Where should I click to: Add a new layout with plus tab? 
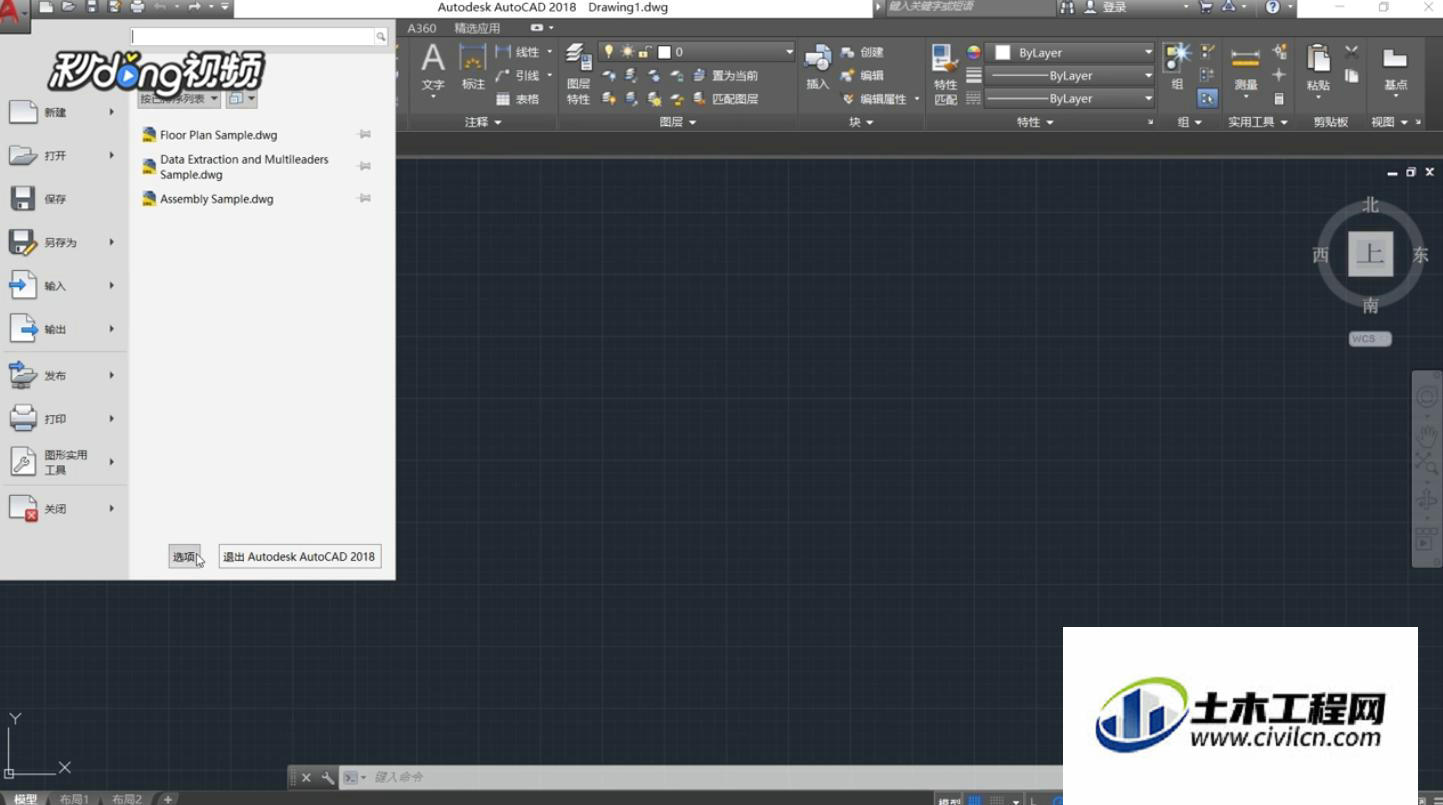[x=168, y=799]
